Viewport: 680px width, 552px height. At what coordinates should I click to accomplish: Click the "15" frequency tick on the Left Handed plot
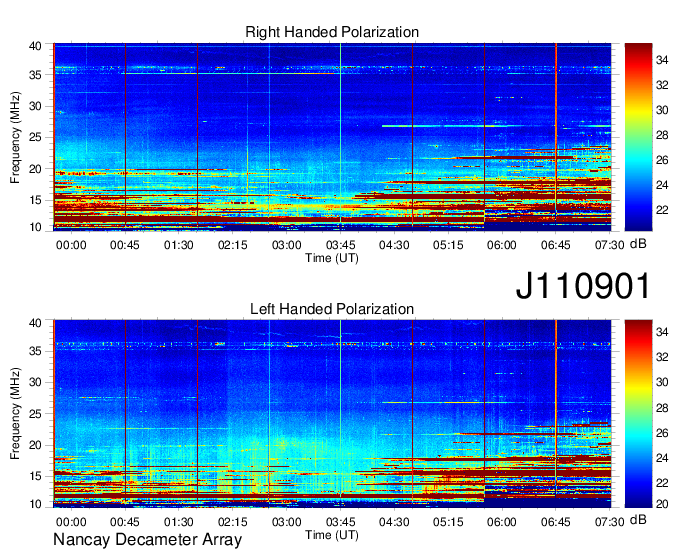pyautogui.click(x=35, y=477)
